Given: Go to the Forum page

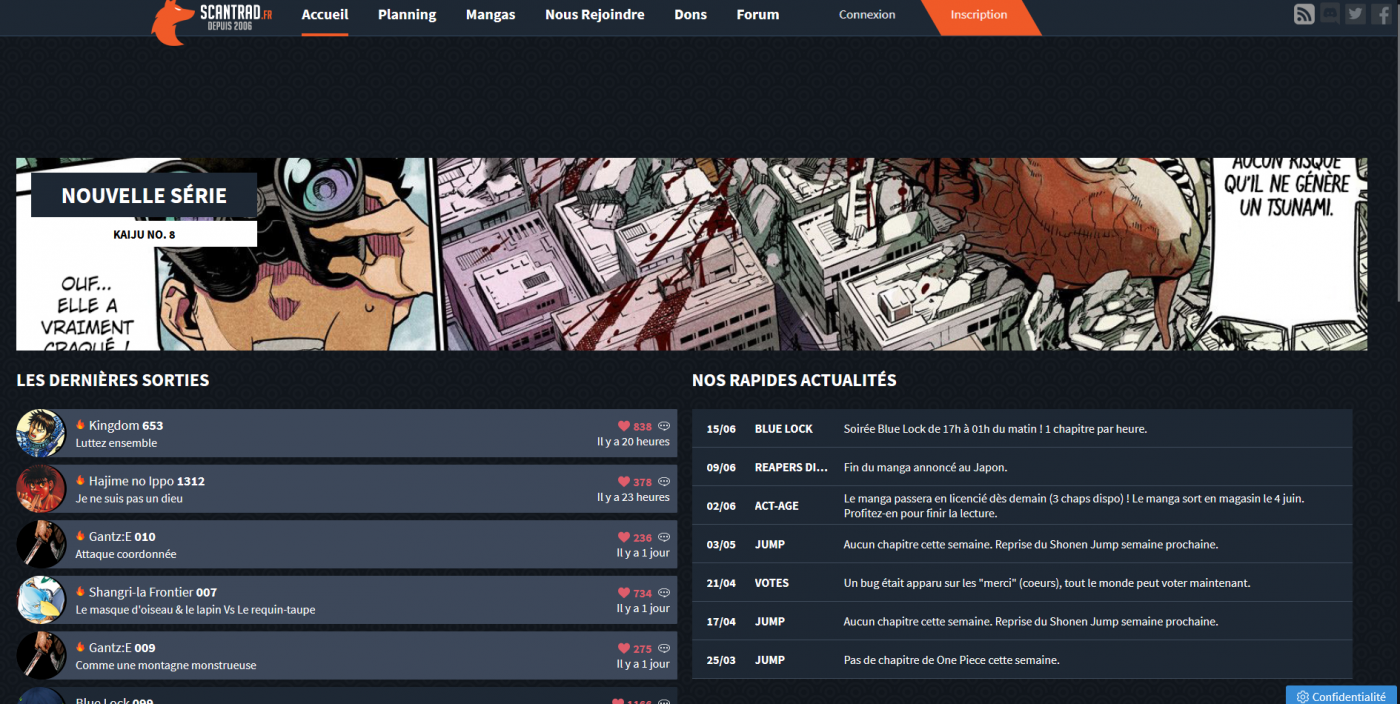Looking at the screenshot, I should pos(758,15).
